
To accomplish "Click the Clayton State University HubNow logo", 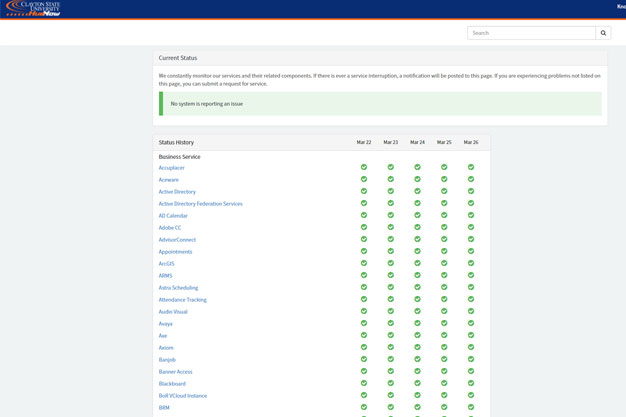I will [x=33, y=8].
